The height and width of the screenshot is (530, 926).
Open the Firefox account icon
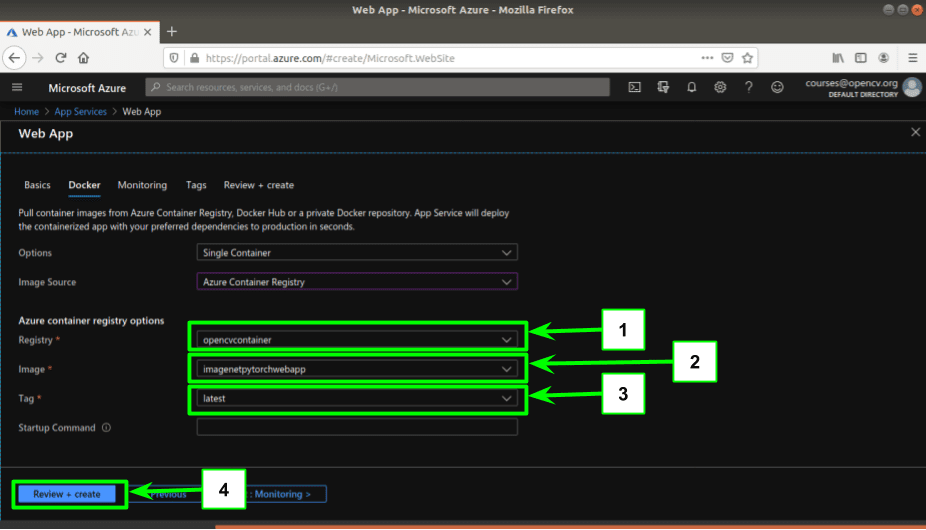coord(883,58)
